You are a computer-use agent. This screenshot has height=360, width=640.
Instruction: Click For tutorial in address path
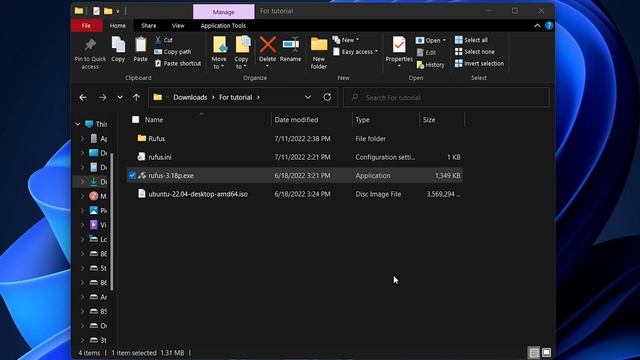[x=236, y=98]
